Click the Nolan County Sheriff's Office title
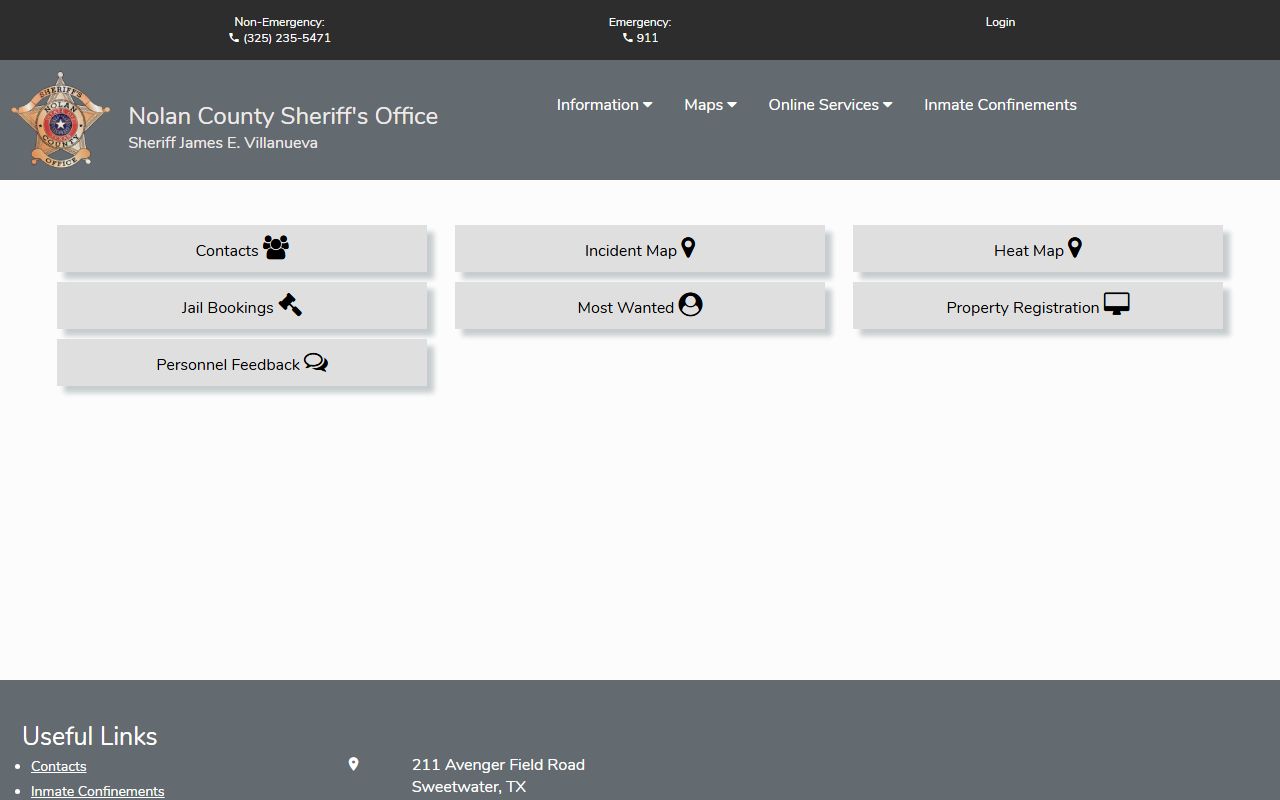 pos(283,116)
